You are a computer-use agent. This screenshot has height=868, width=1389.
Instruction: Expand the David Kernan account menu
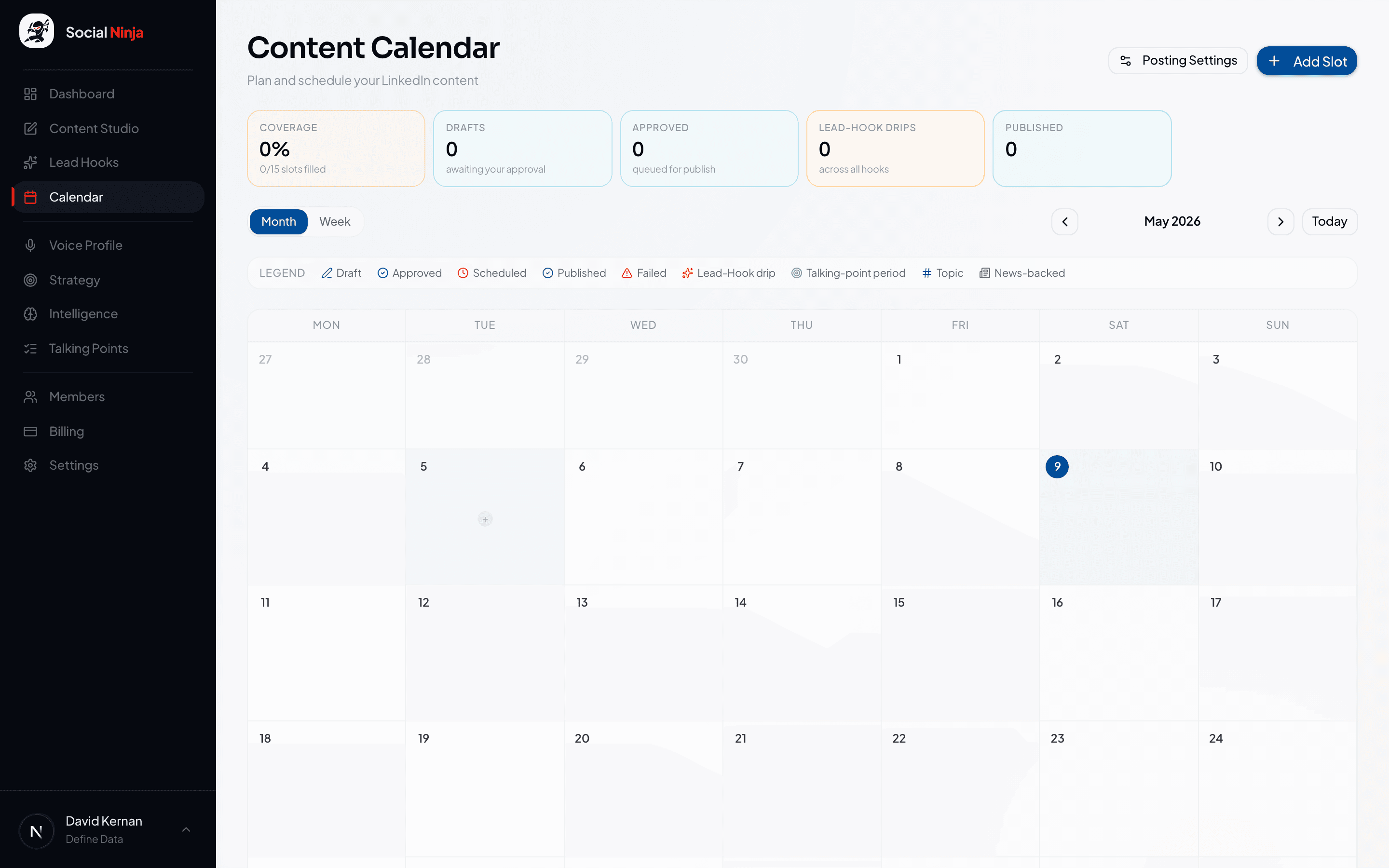(x=186, y=829)
